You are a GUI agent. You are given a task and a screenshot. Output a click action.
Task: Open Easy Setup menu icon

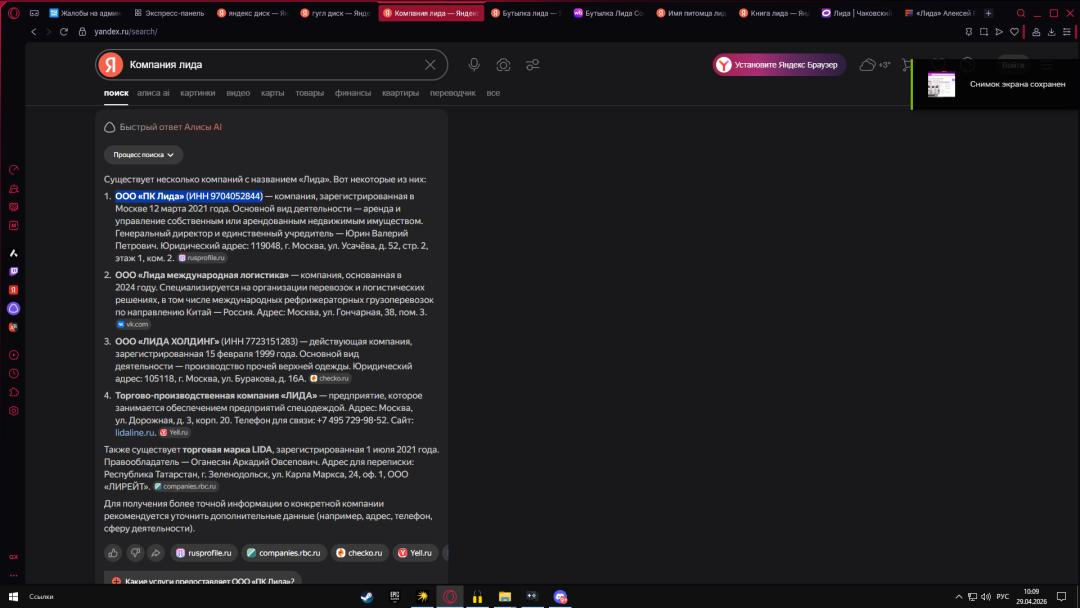coord(1066,32)
